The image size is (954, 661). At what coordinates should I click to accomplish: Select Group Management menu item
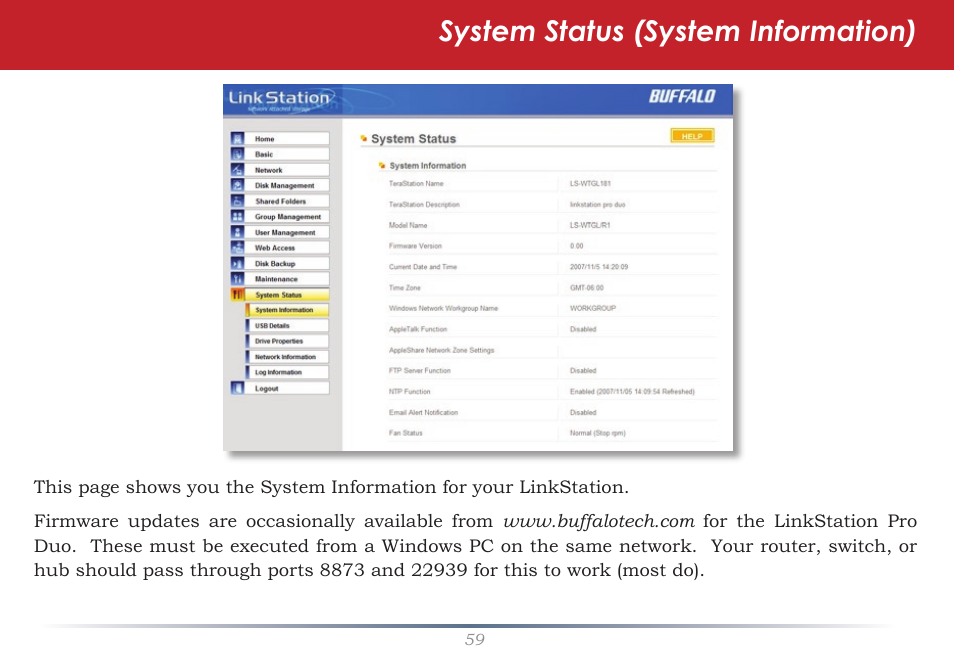click(287, 216)
